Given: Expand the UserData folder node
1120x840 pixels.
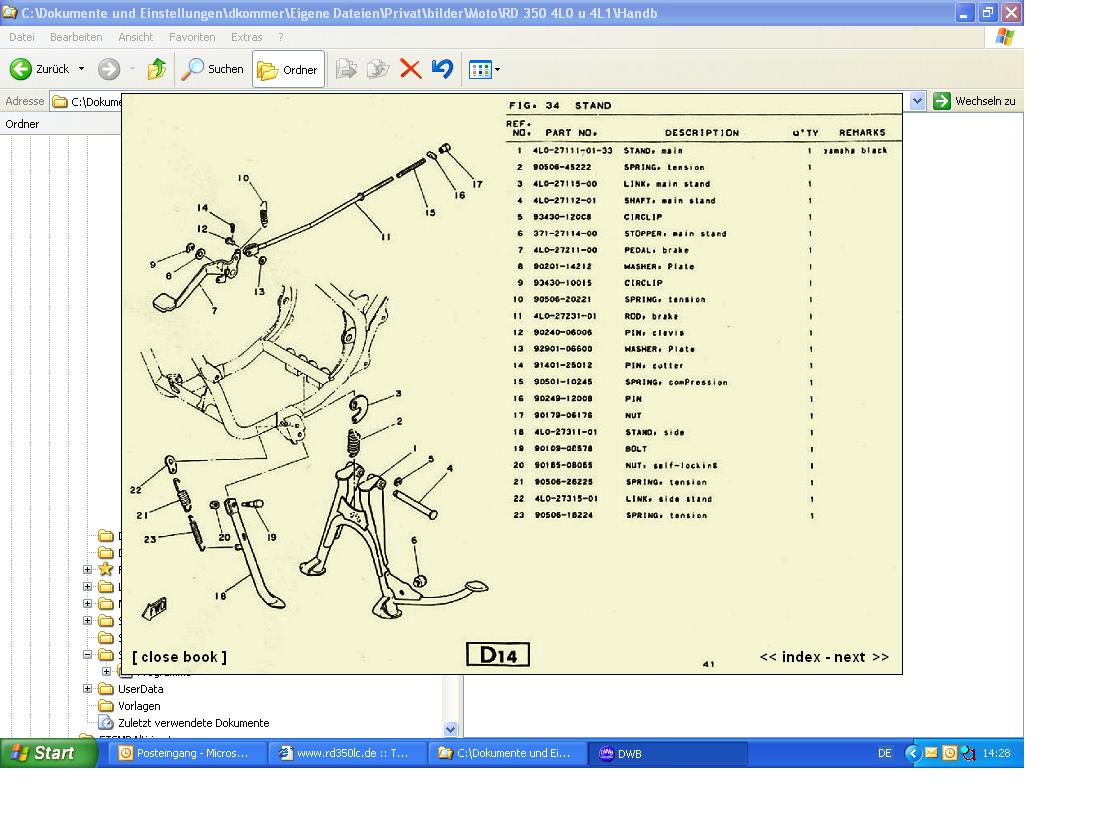Looking at the screenshot, I should [x=87, y=689].
